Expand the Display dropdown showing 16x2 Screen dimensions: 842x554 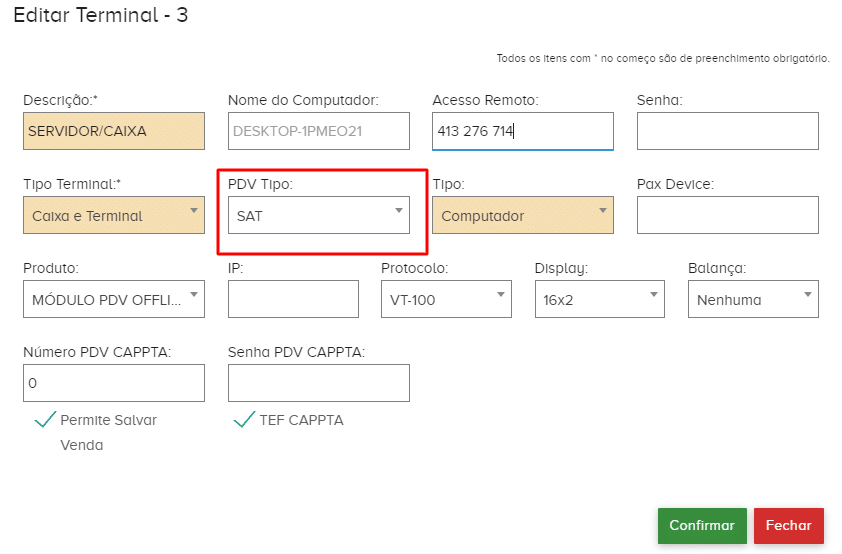pos(599,299)
